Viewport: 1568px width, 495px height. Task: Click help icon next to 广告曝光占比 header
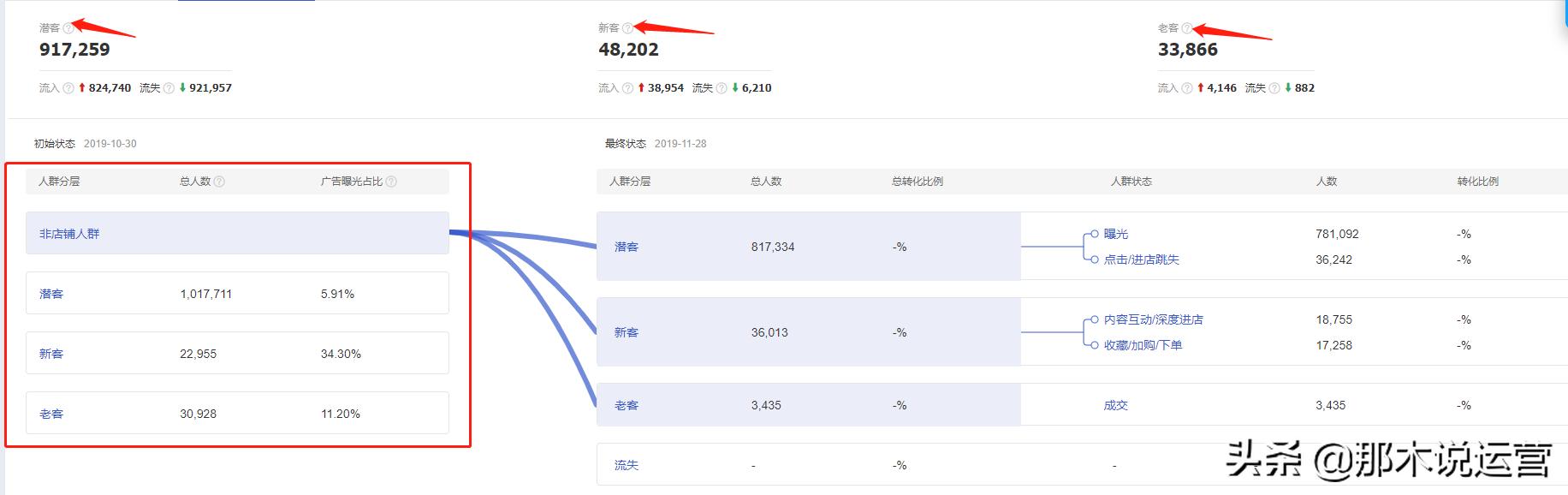391,182
